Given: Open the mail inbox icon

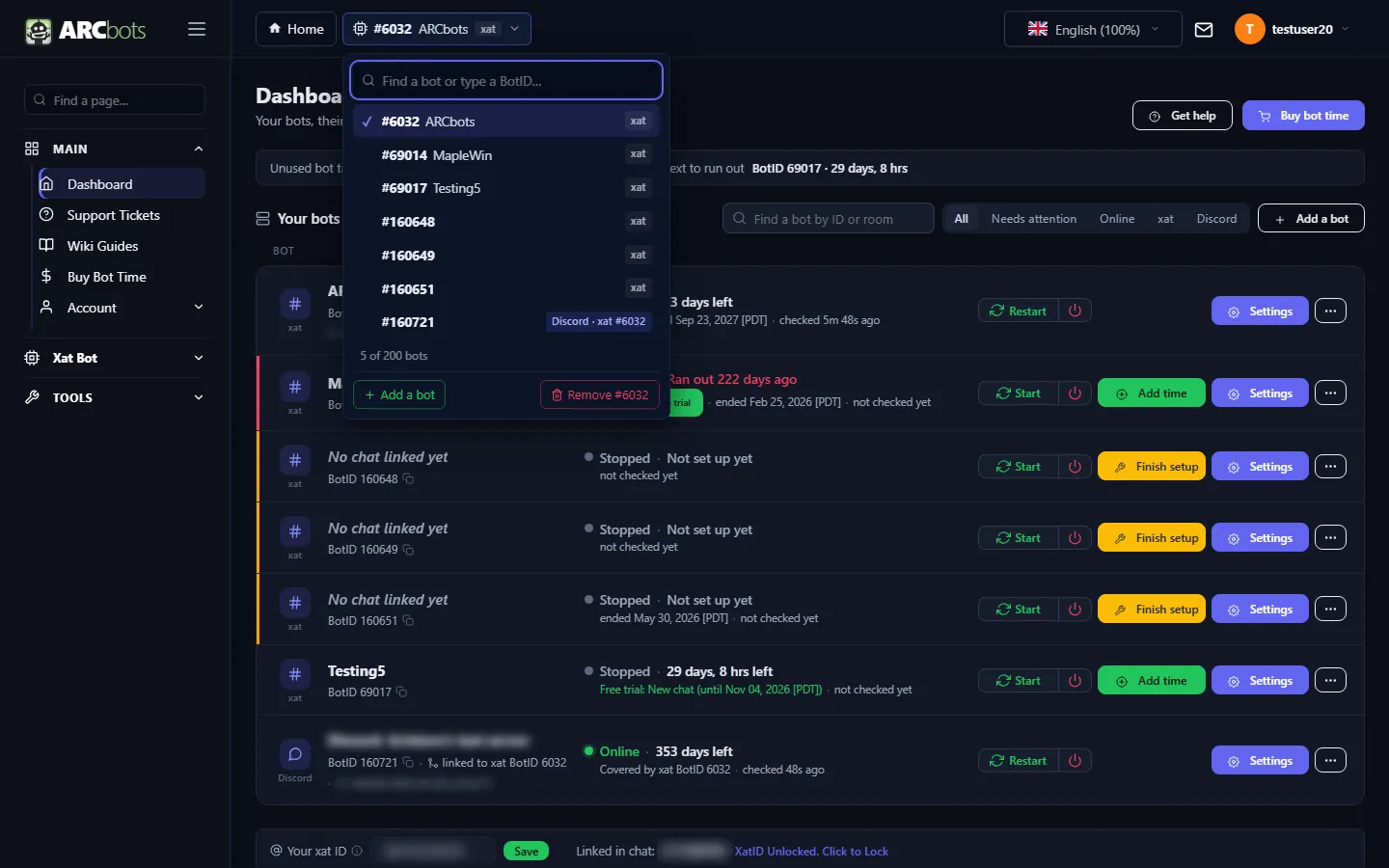Looking at the screenshot, I should click(x=1204, y=30).
